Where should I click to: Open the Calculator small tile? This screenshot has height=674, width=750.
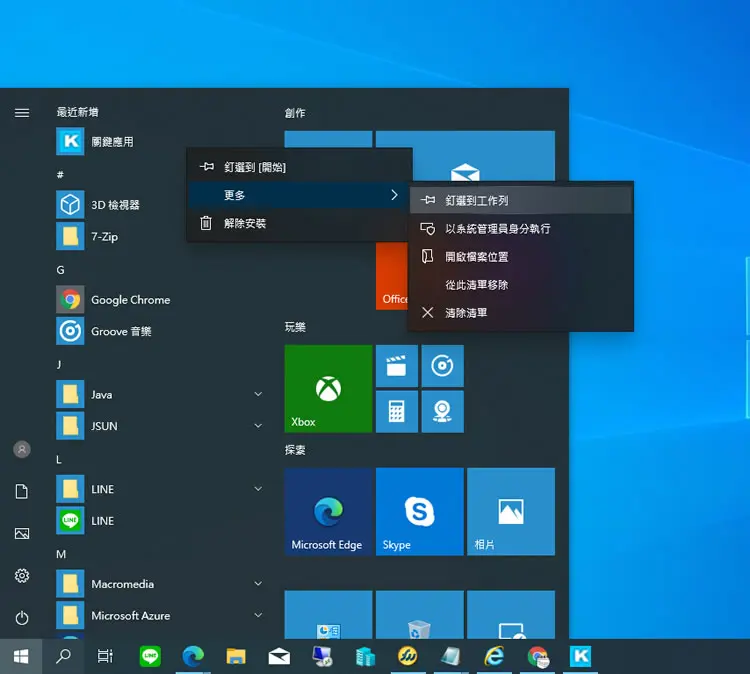pyautogui.click(x=397, y=411)
